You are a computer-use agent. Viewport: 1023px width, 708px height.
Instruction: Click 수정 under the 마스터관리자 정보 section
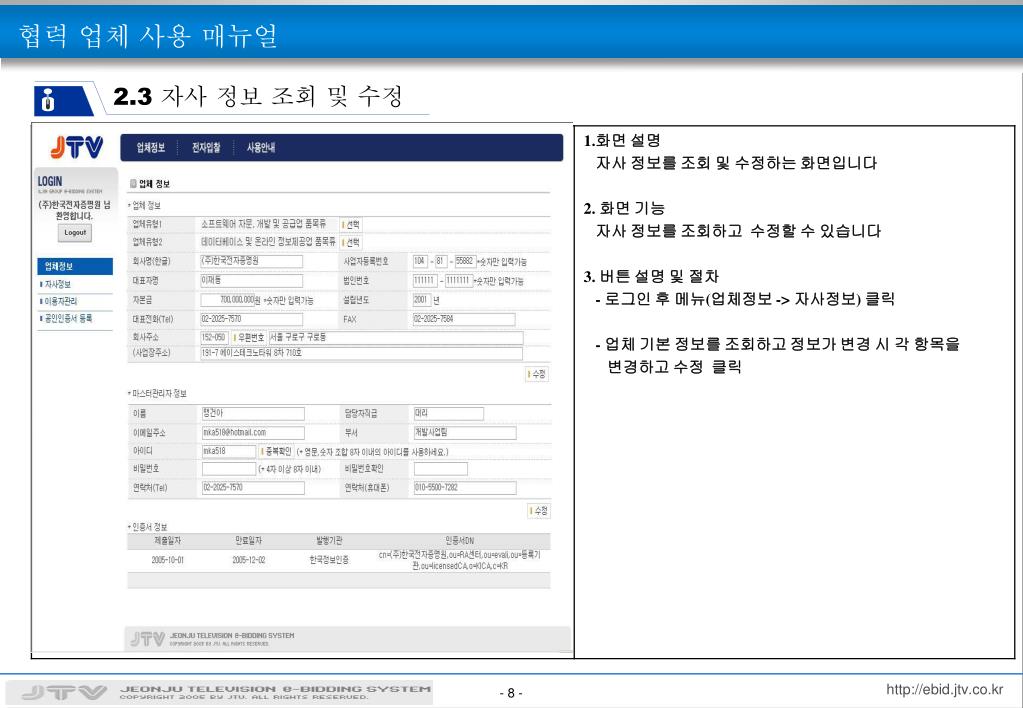coord(538,511)
